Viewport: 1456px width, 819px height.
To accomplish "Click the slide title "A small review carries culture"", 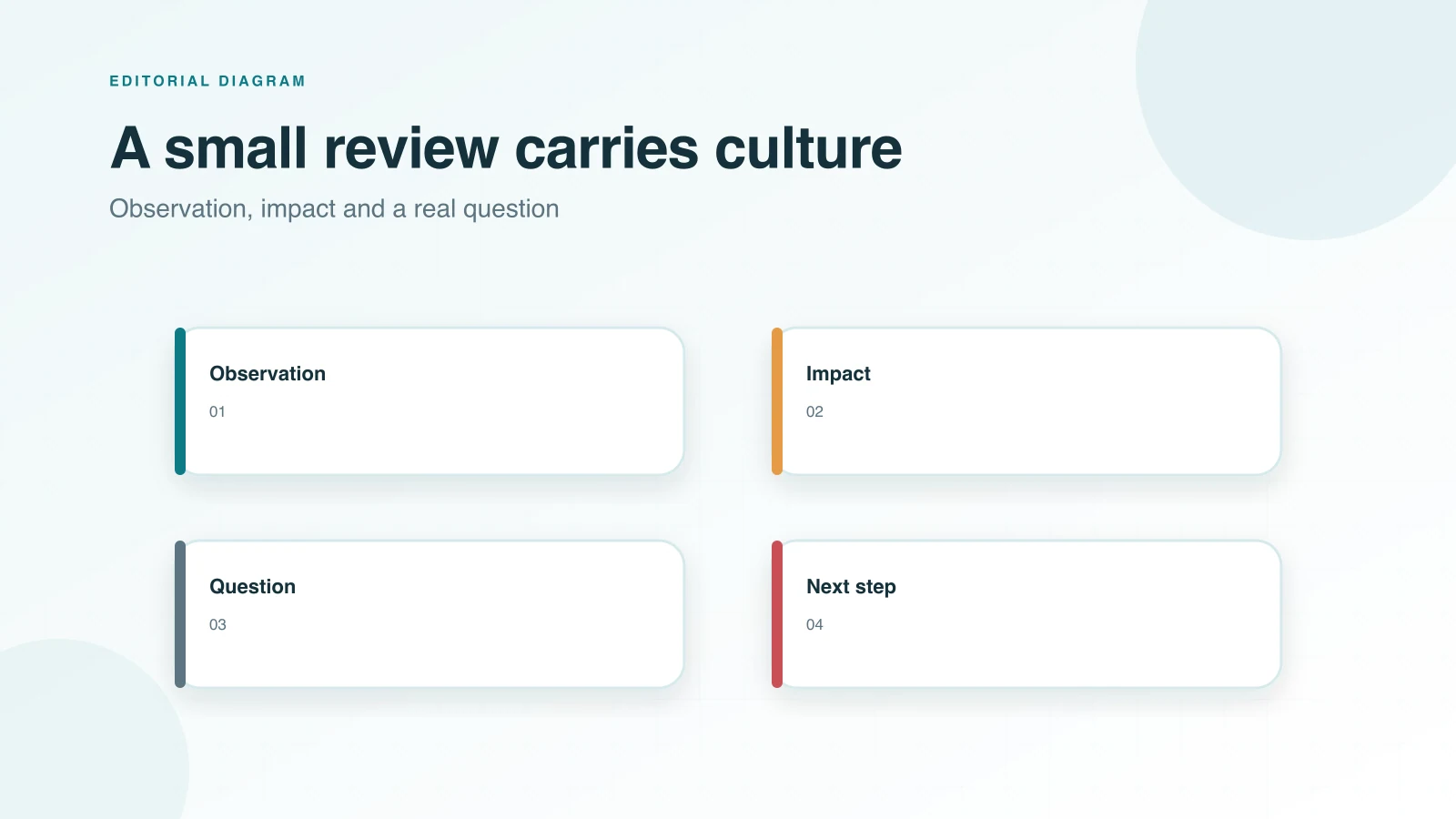I will tap(506, 148).
